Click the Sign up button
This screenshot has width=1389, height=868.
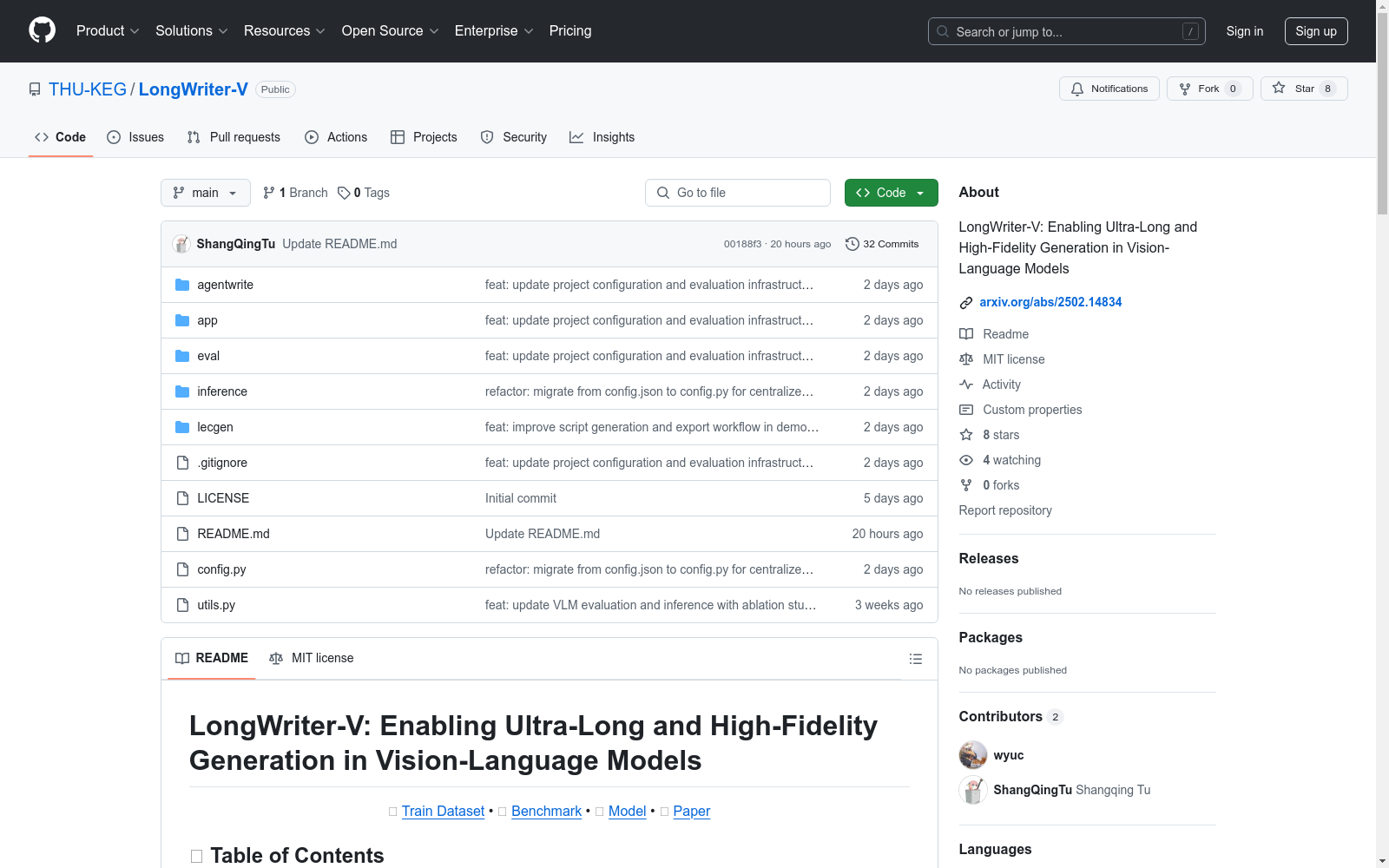click(1316, 31)
